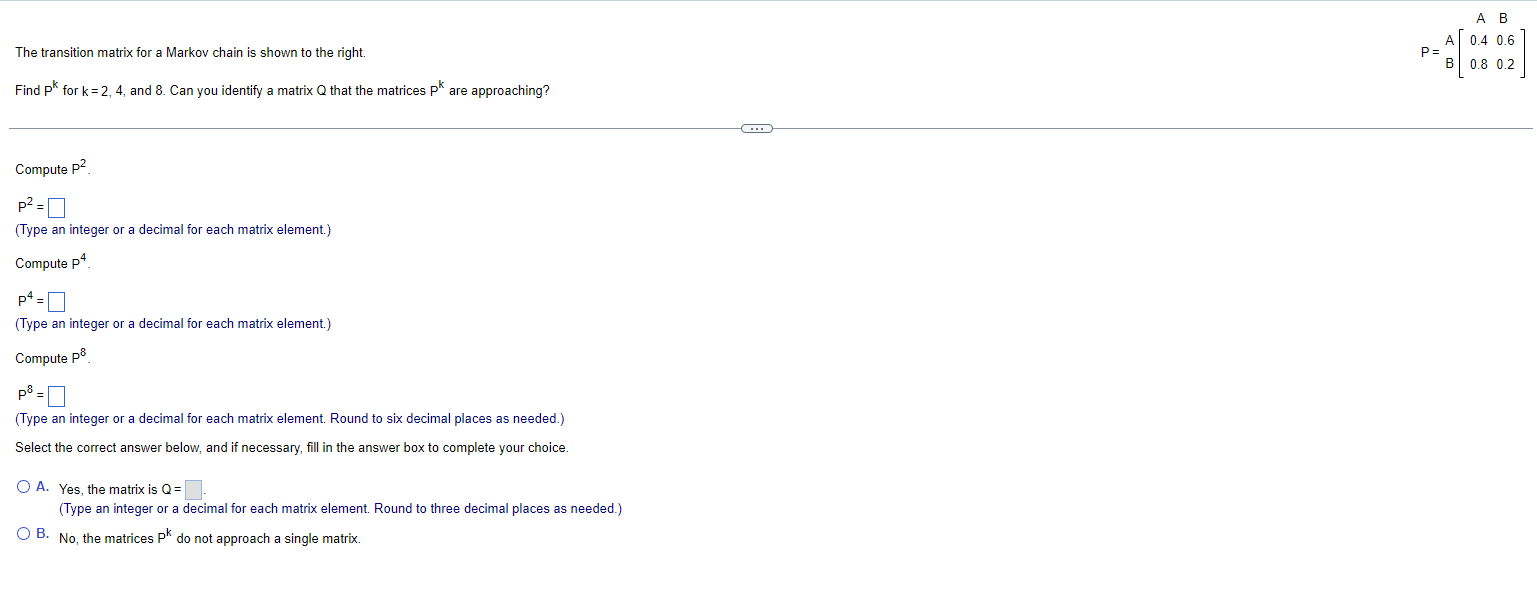Screen dimensions: 1537x602
Task: Click 'Select the correct answer below' instruction
Action: tap(292, 448)
